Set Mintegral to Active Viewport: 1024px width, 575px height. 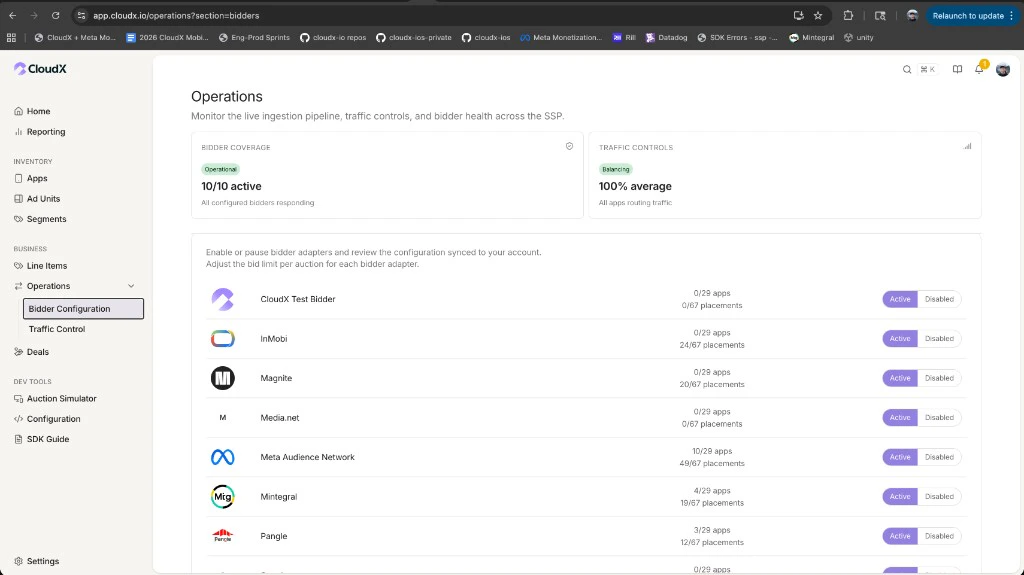[900, 497]
